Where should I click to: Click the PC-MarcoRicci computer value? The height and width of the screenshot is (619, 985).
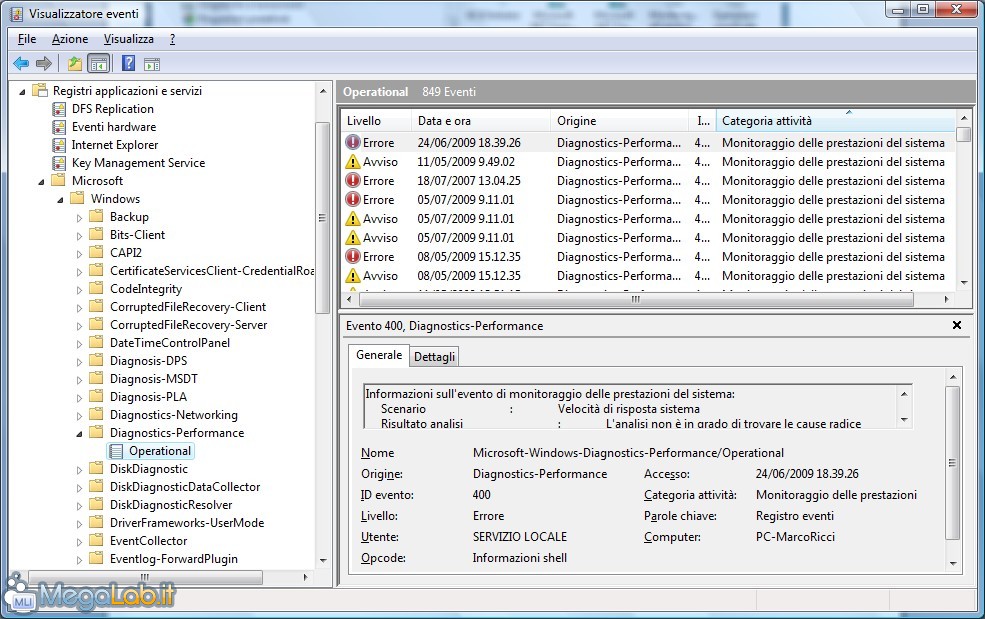coord(795,537)
